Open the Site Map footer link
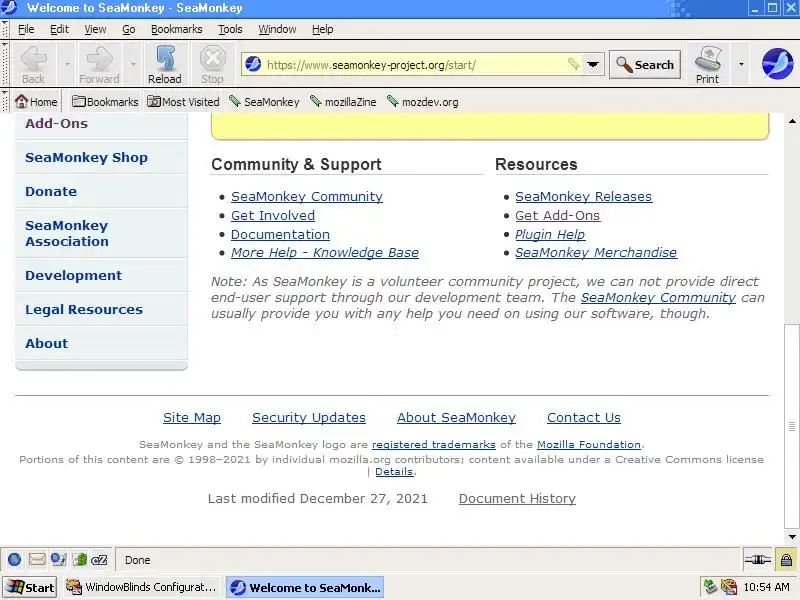The width and height of the screenshot is (800, 600). point(192,417)
